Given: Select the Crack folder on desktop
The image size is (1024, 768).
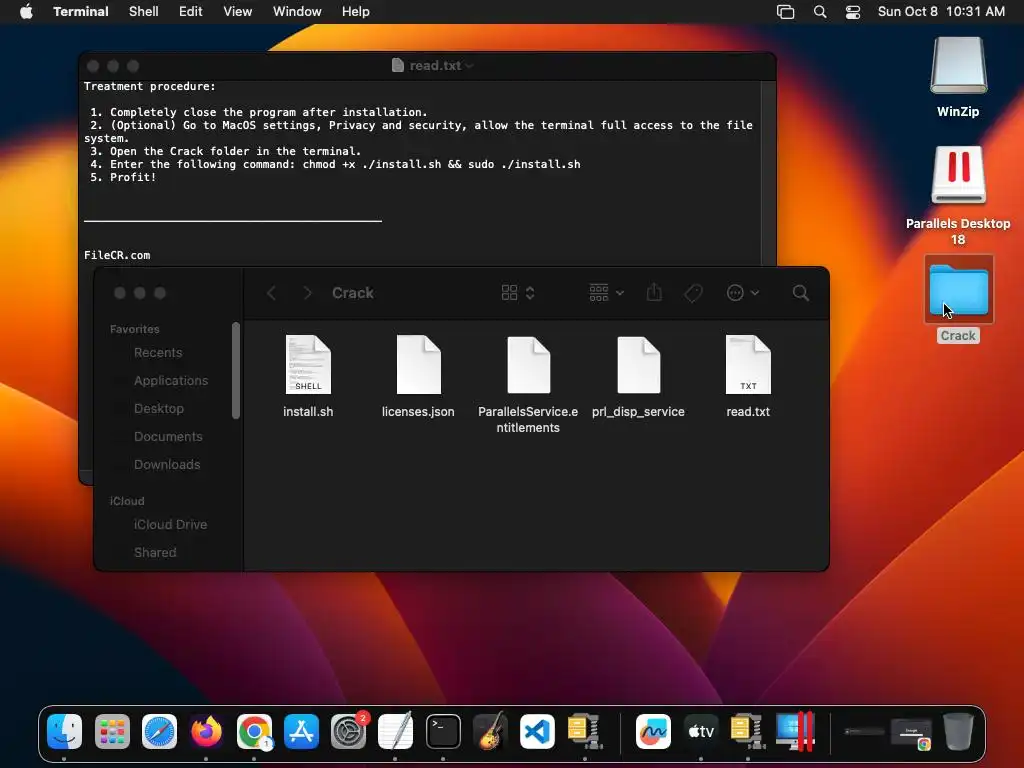Looking at the screenshot, I should (x=959, y=290).
